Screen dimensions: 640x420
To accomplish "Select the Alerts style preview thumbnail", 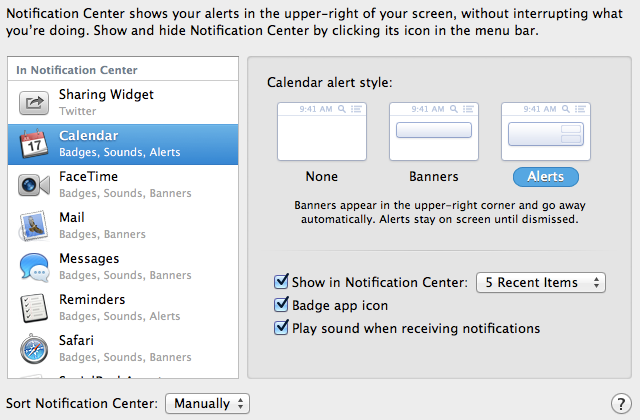I will pyautogui.click(x=546, y=131).
